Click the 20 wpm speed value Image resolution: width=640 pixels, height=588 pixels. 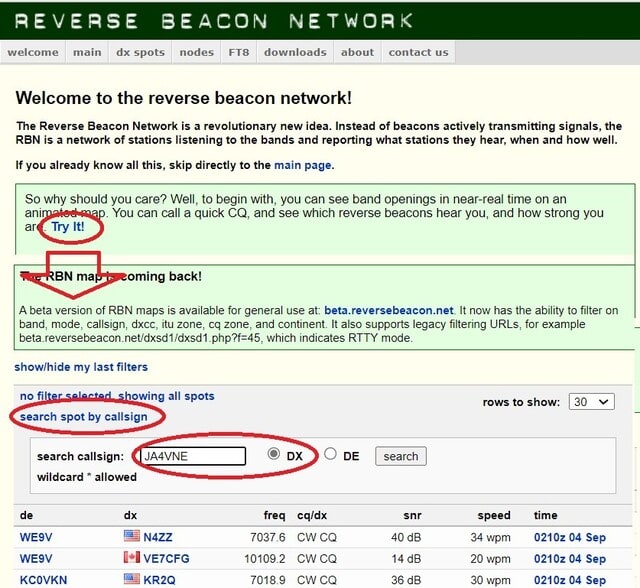pyautogui.click(x=490, y=559)
